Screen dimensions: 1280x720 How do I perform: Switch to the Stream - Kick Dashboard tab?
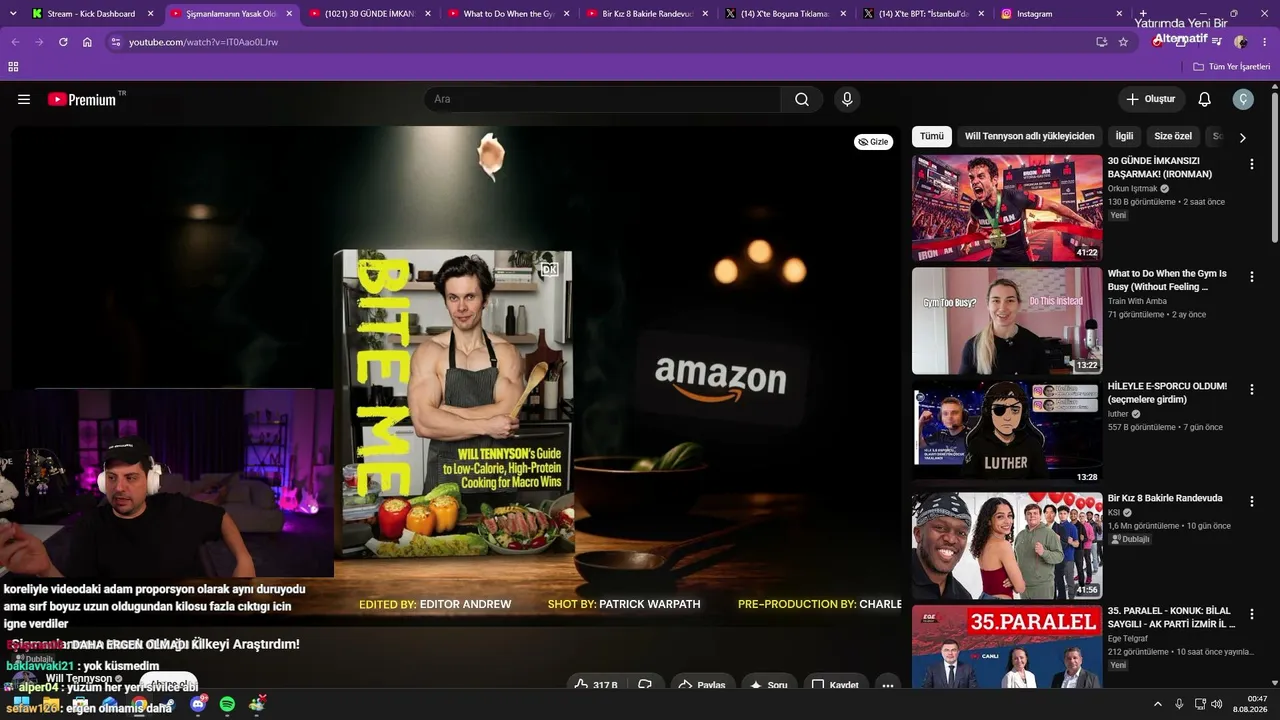point(91,14)
